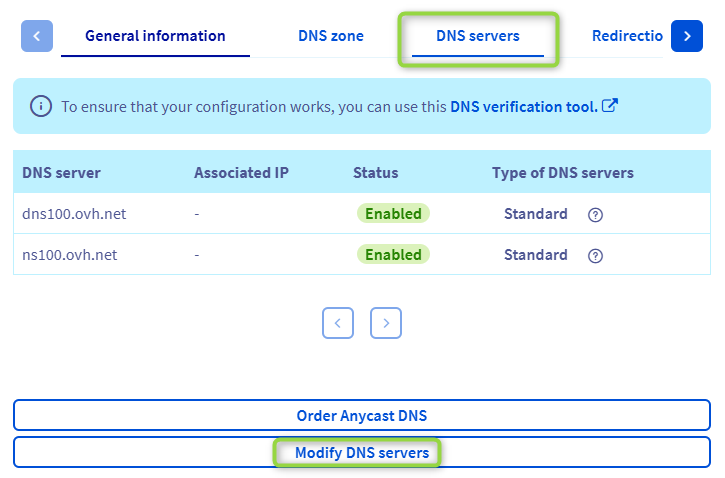Switch to the General information tab
Image resolution: width=725 pixels, height=478 pixels.
click(155, 36)
